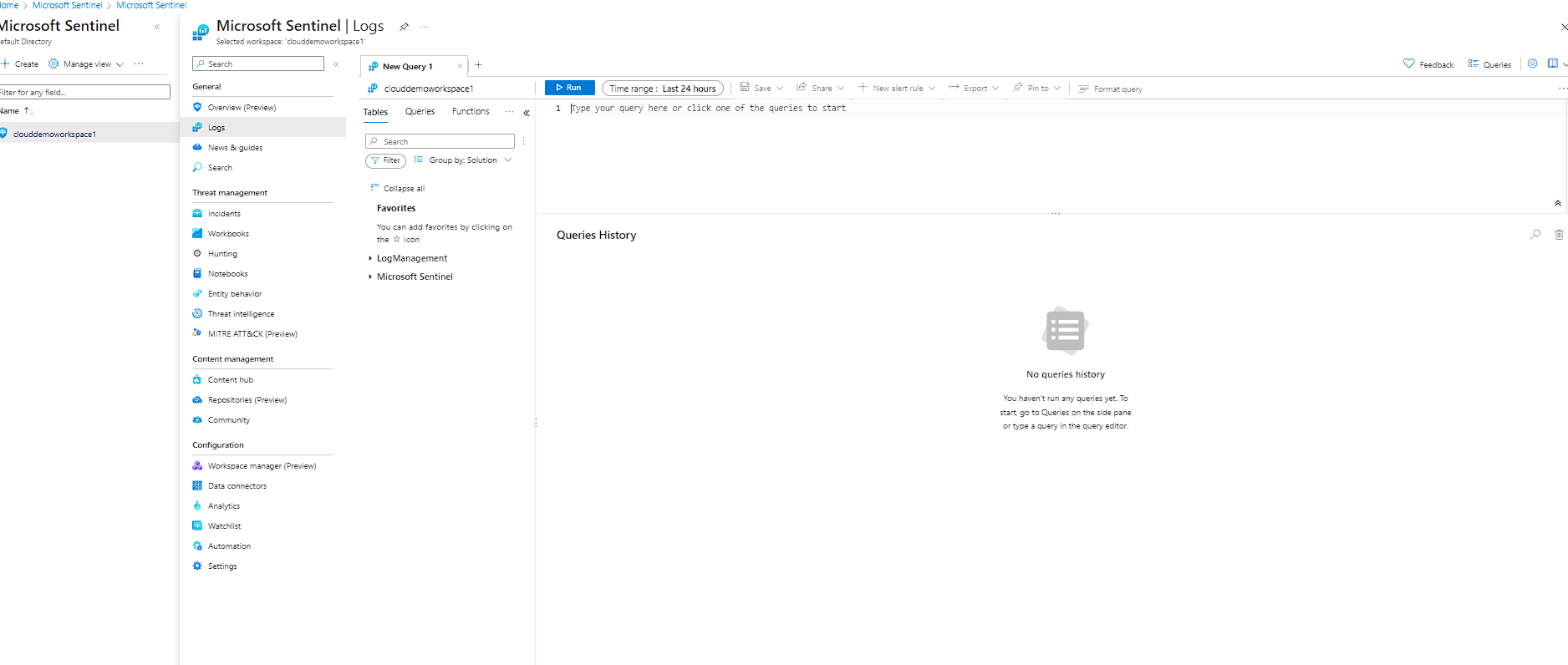This screenshot has height=665, width=1568.
Task: Open Community page
Action: click(x=228, y=419)
